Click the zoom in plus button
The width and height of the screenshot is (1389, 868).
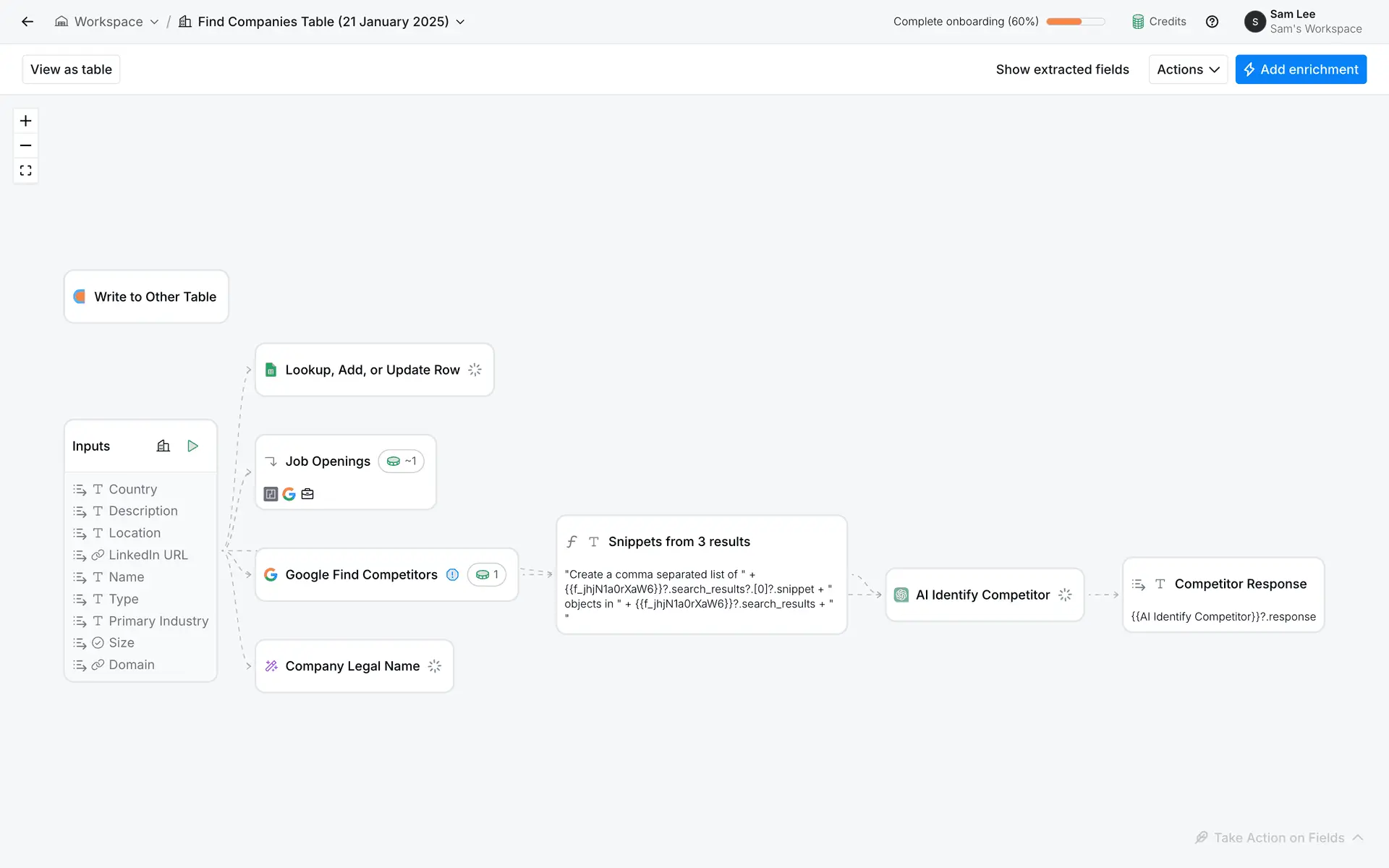click(x=26, y=121)
